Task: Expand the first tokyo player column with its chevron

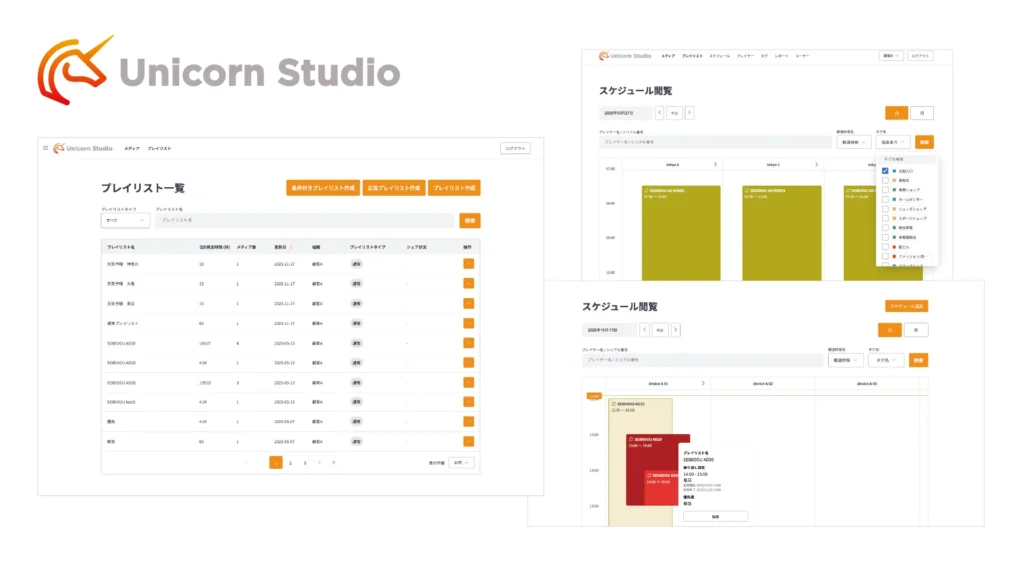Action: tap(715, 165)
